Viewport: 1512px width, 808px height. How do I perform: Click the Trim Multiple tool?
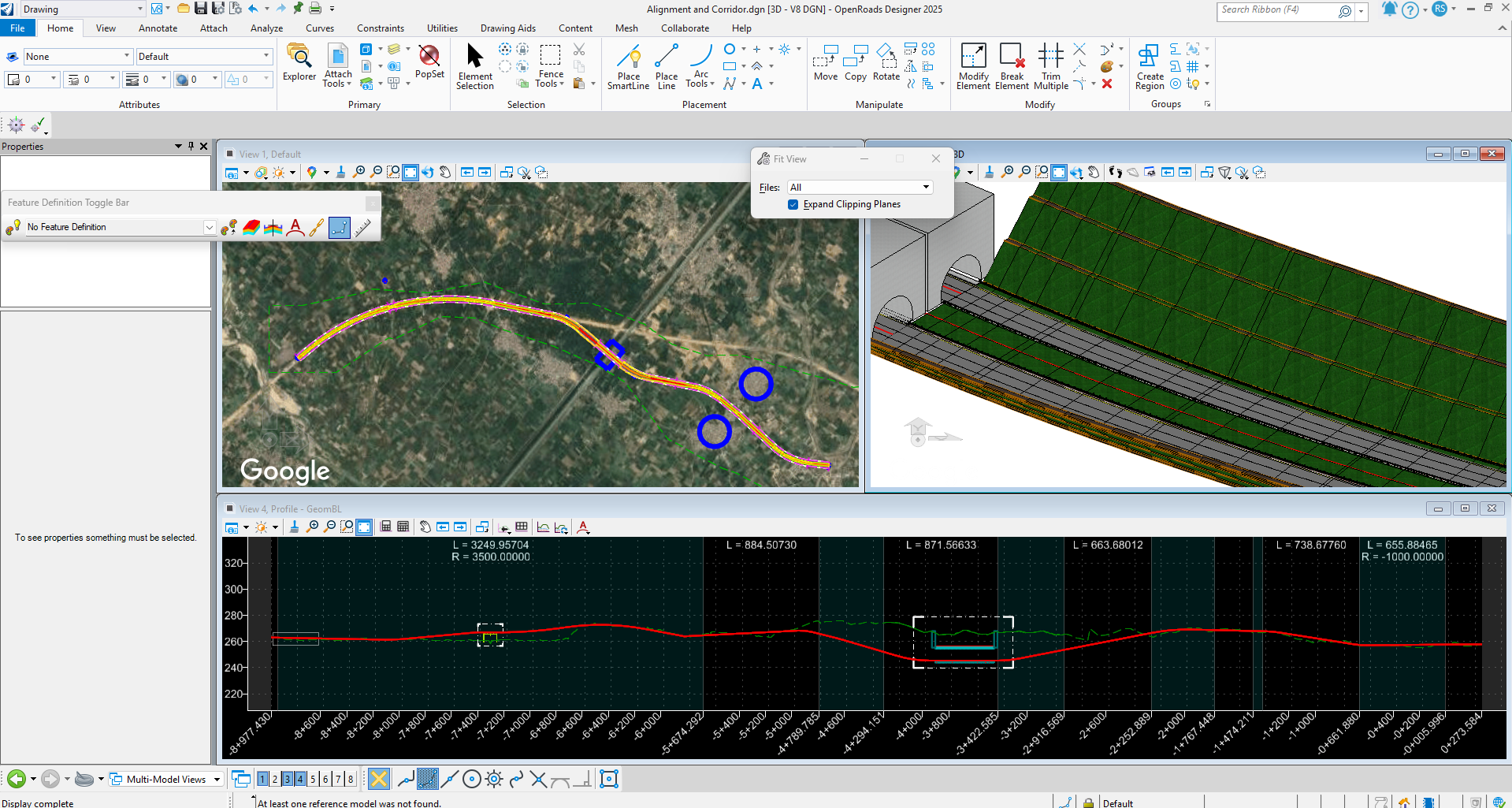(x=1050, y=66)
